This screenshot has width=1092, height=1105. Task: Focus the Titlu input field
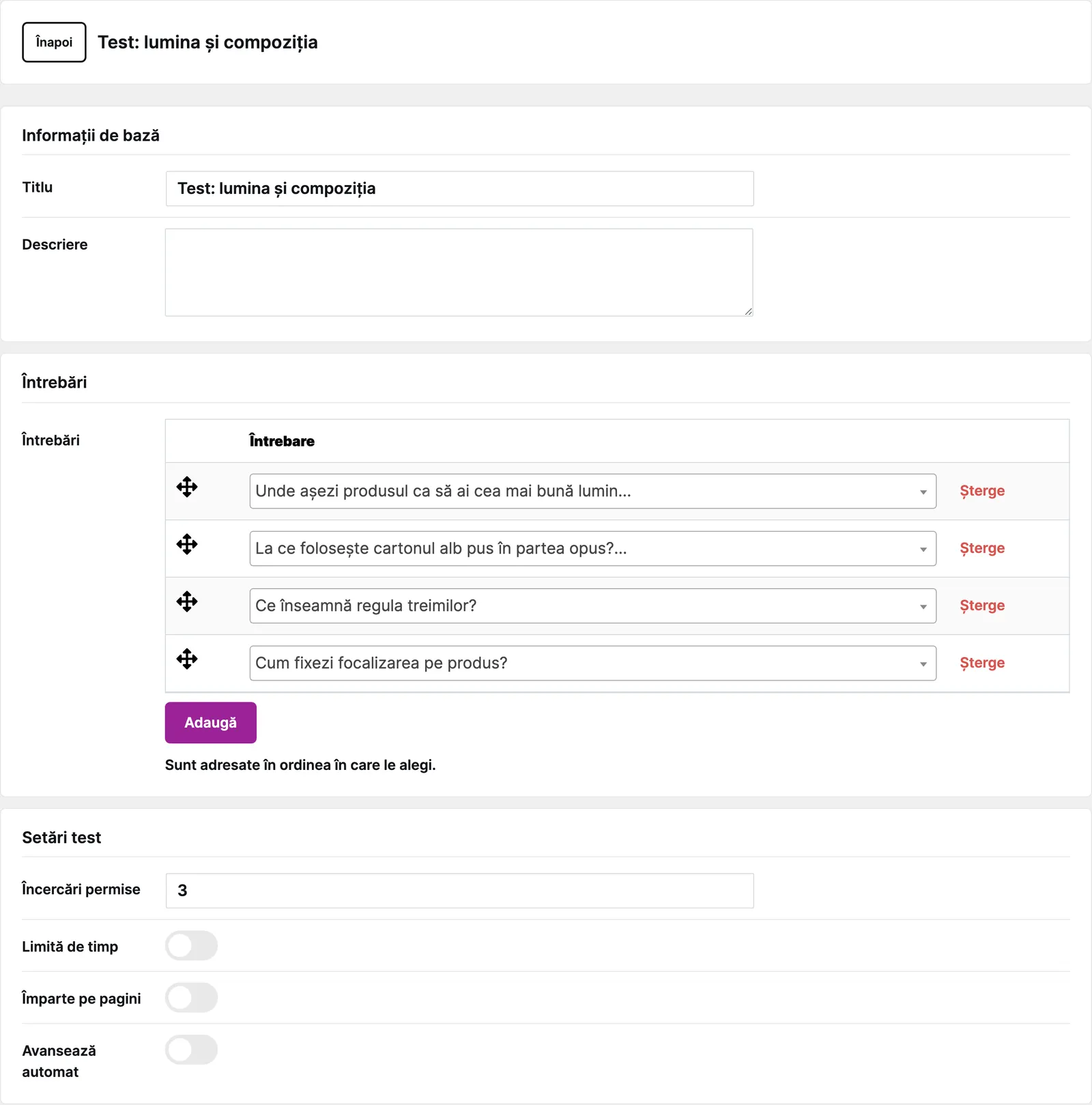click(459, 188)
